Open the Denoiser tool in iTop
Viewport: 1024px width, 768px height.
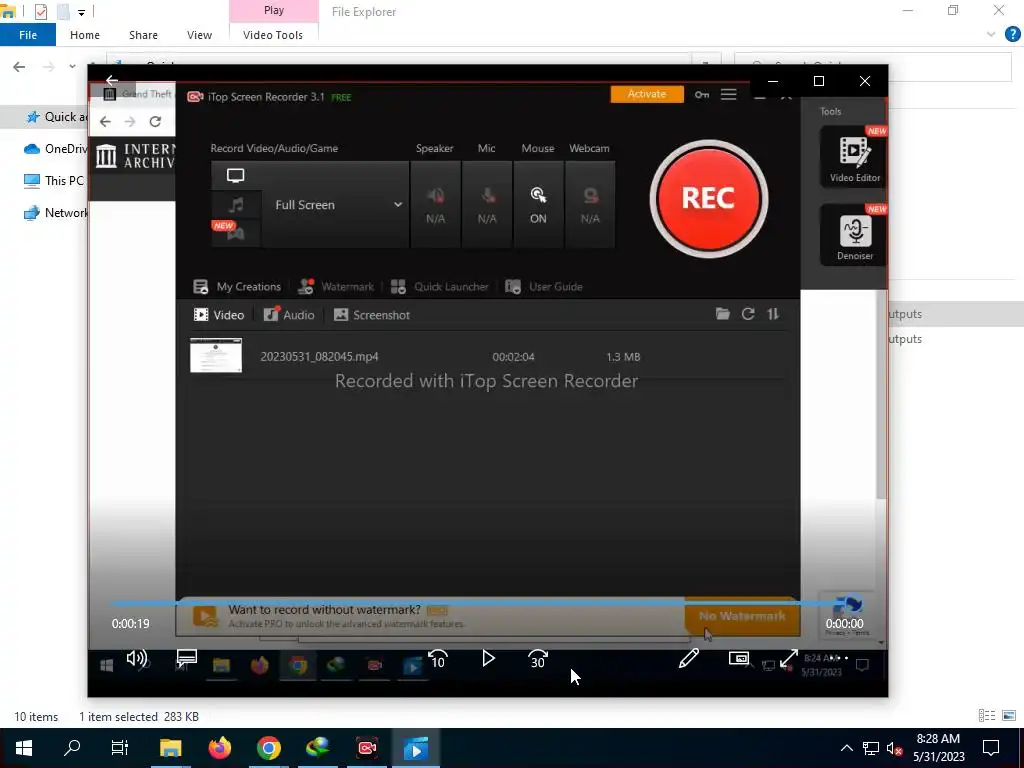point(854,235)
